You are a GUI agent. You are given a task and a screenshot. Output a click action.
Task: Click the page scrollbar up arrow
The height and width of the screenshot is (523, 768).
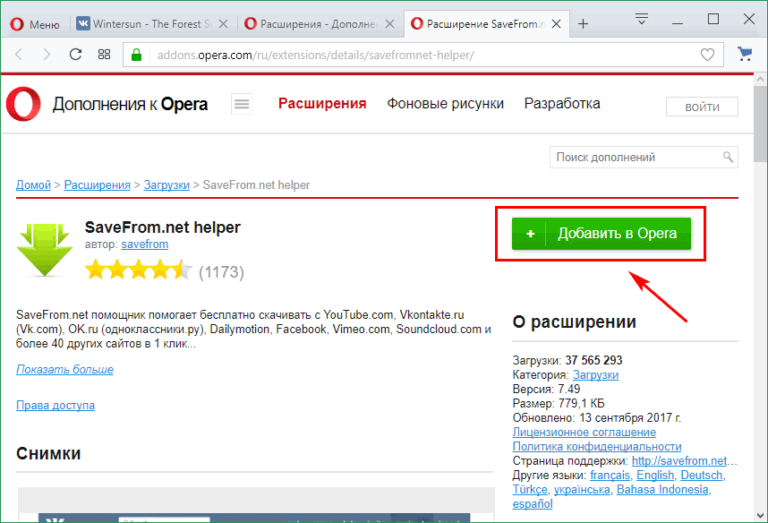point(760,79)
